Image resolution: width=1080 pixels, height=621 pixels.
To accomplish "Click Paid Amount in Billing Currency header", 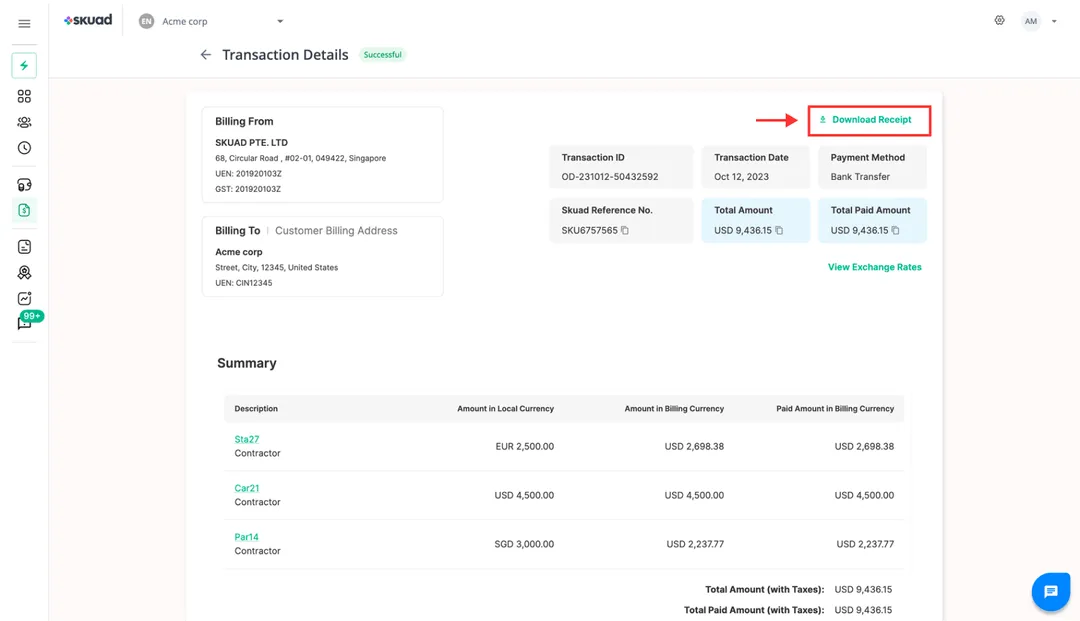I will coord(835,409).
